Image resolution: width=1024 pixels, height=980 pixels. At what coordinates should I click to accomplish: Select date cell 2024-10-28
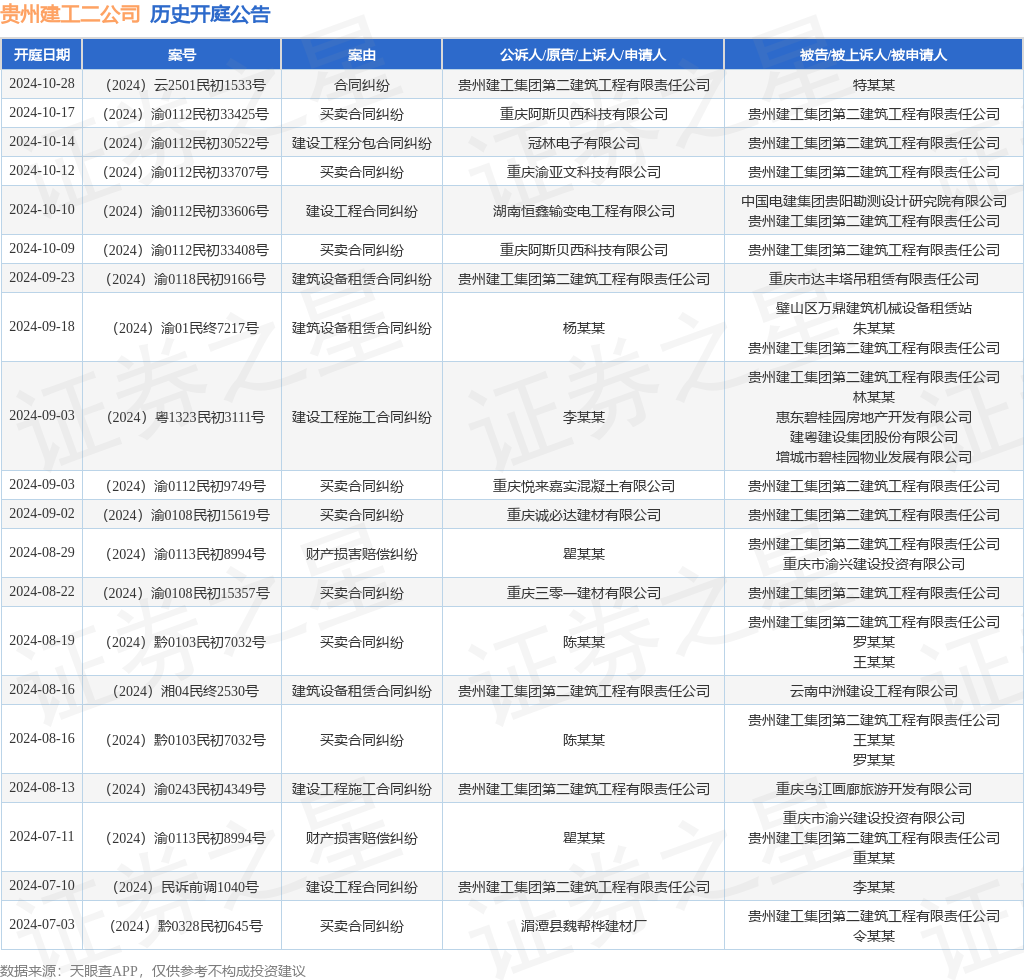42,84
